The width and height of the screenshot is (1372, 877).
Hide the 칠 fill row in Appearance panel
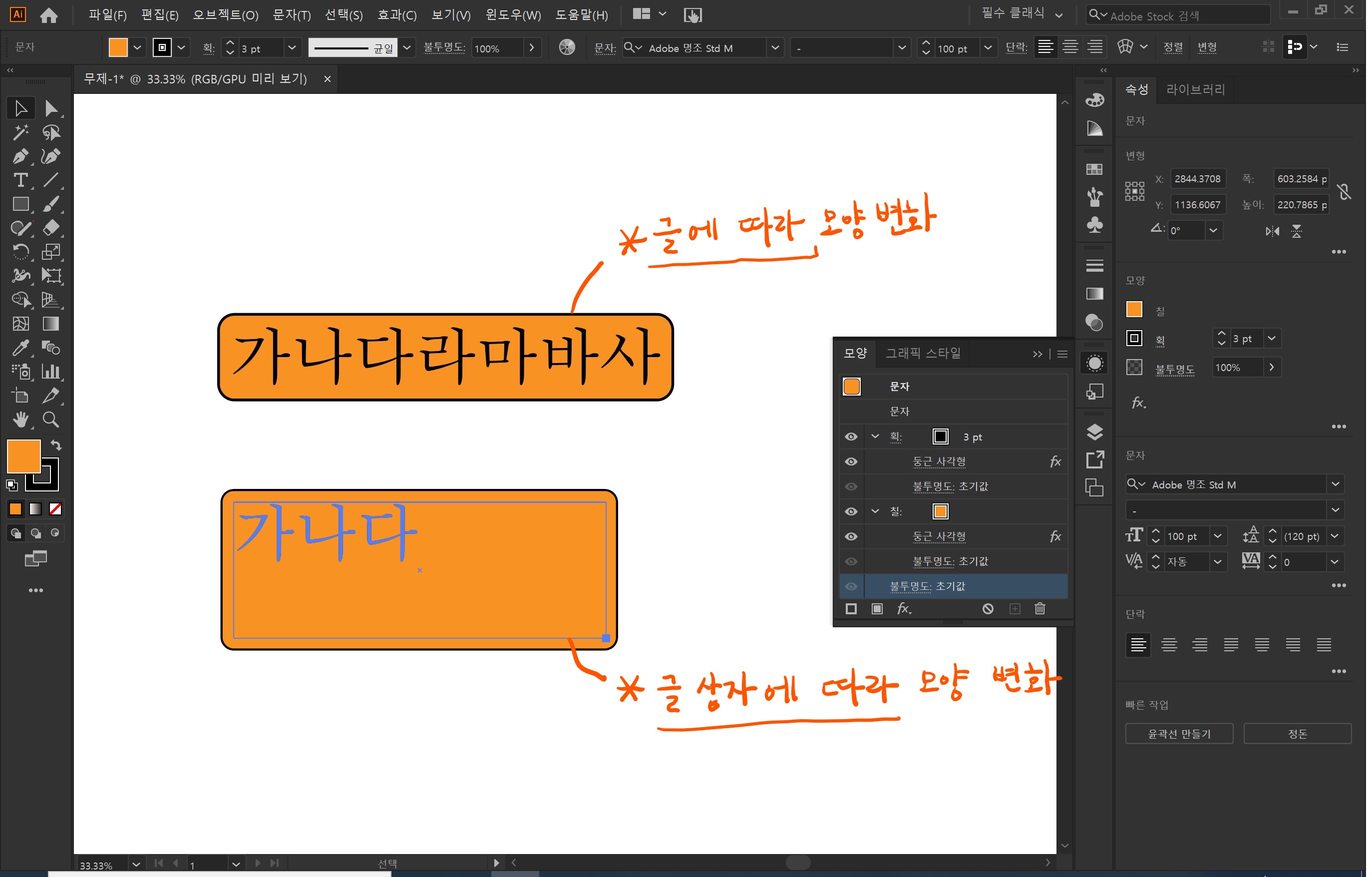(851, 511)
